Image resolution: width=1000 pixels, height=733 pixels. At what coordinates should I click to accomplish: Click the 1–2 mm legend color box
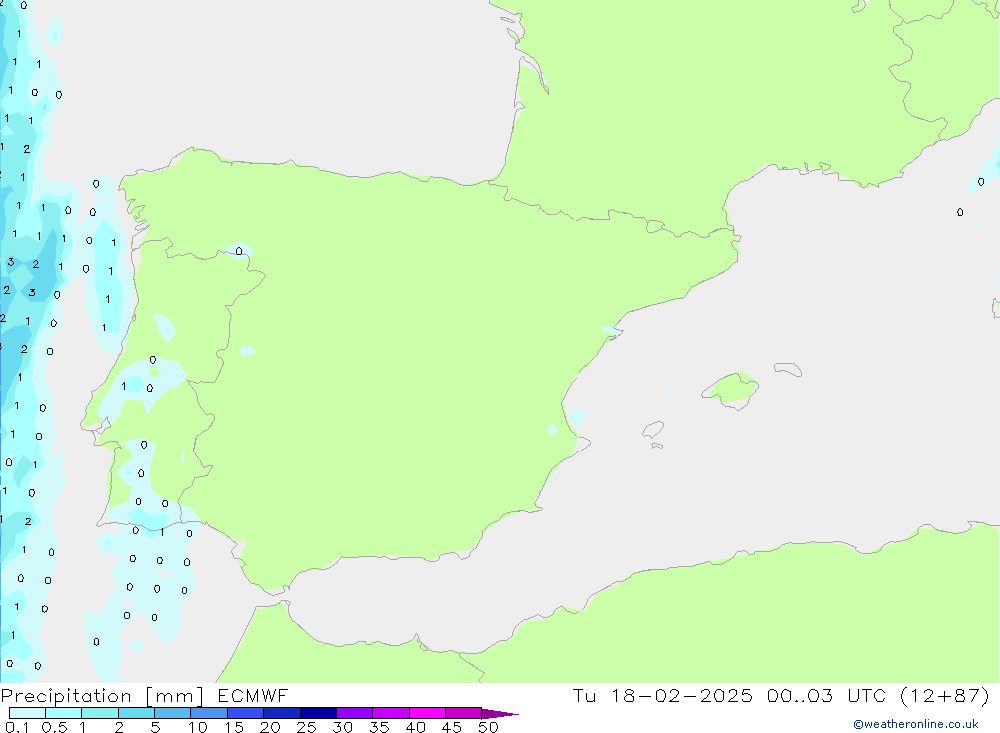tap(100, 713)
